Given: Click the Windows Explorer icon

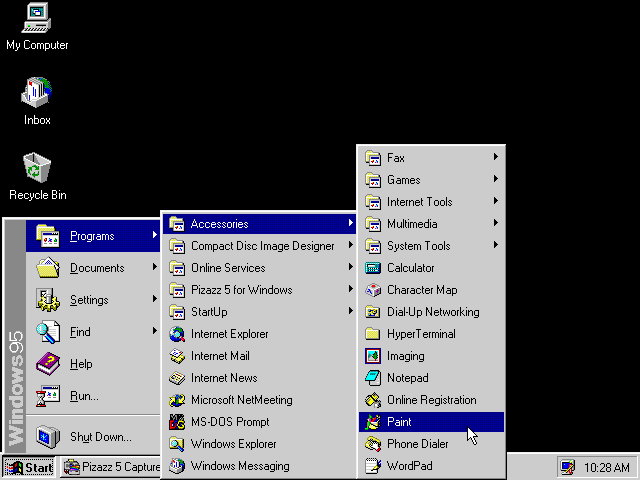Looking at the screenshot, I should [177, 444].
